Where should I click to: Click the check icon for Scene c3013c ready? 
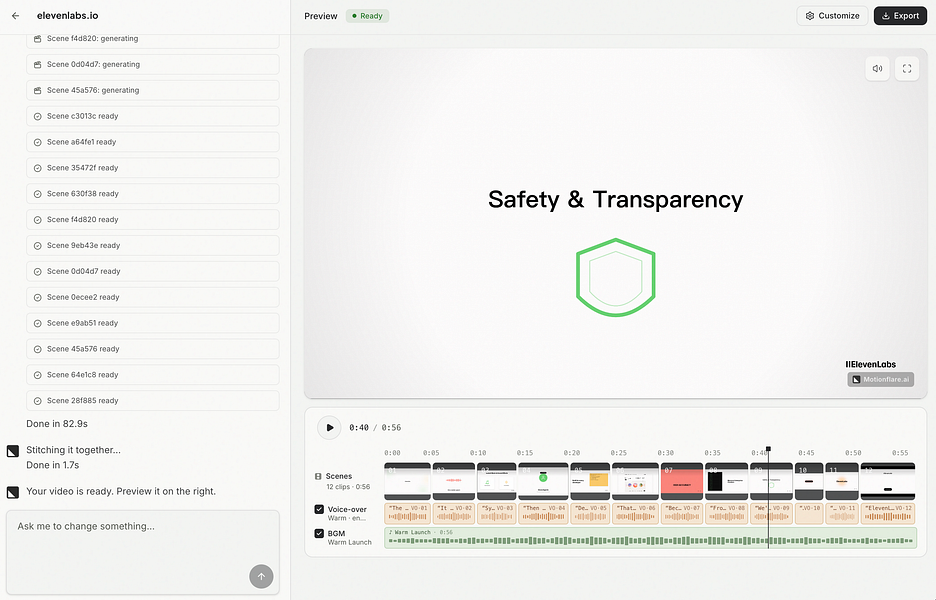38,116
